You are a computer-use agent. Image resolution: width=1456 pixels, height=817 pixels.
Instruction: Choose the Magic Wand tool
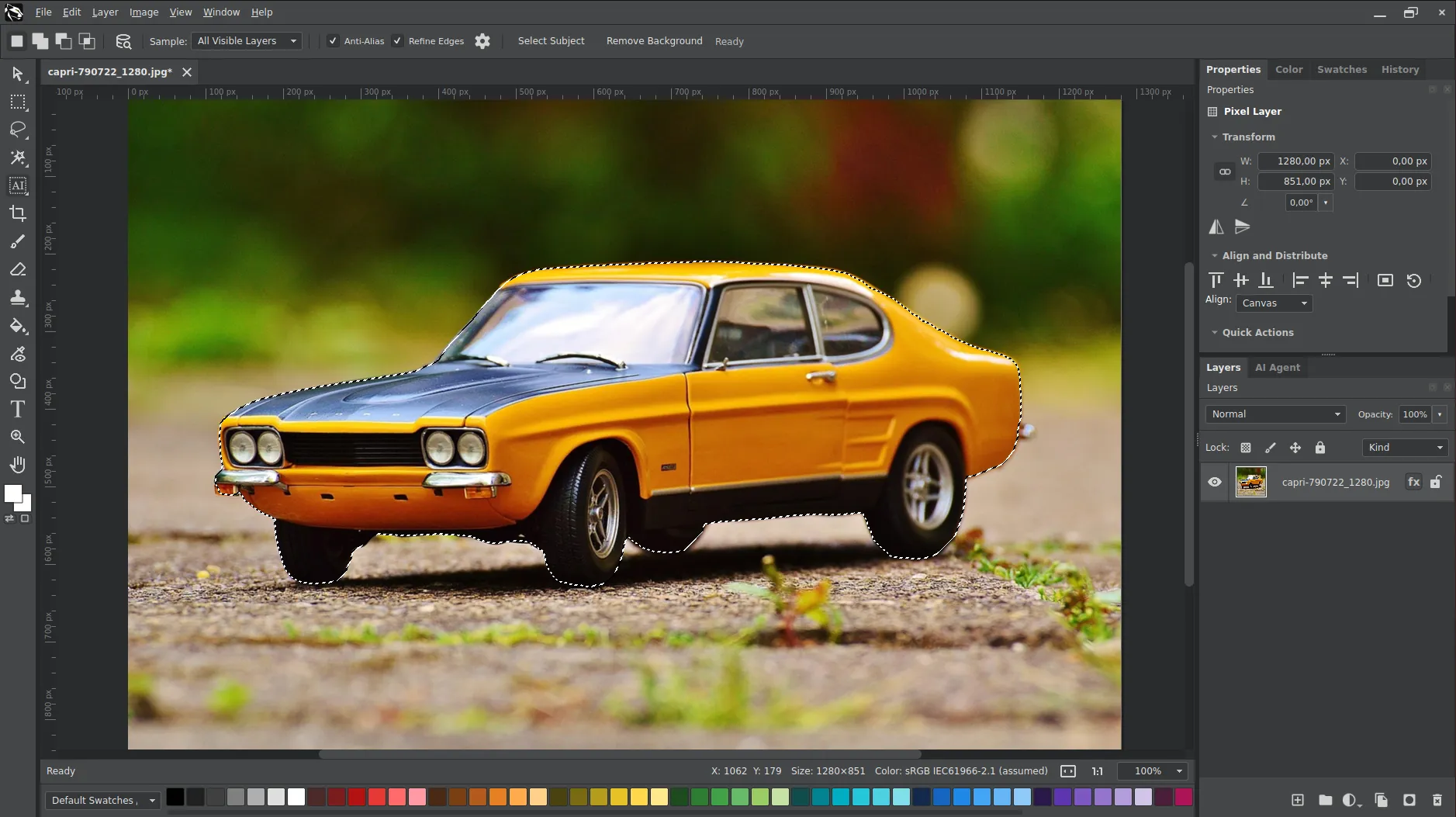click(18, 158)
